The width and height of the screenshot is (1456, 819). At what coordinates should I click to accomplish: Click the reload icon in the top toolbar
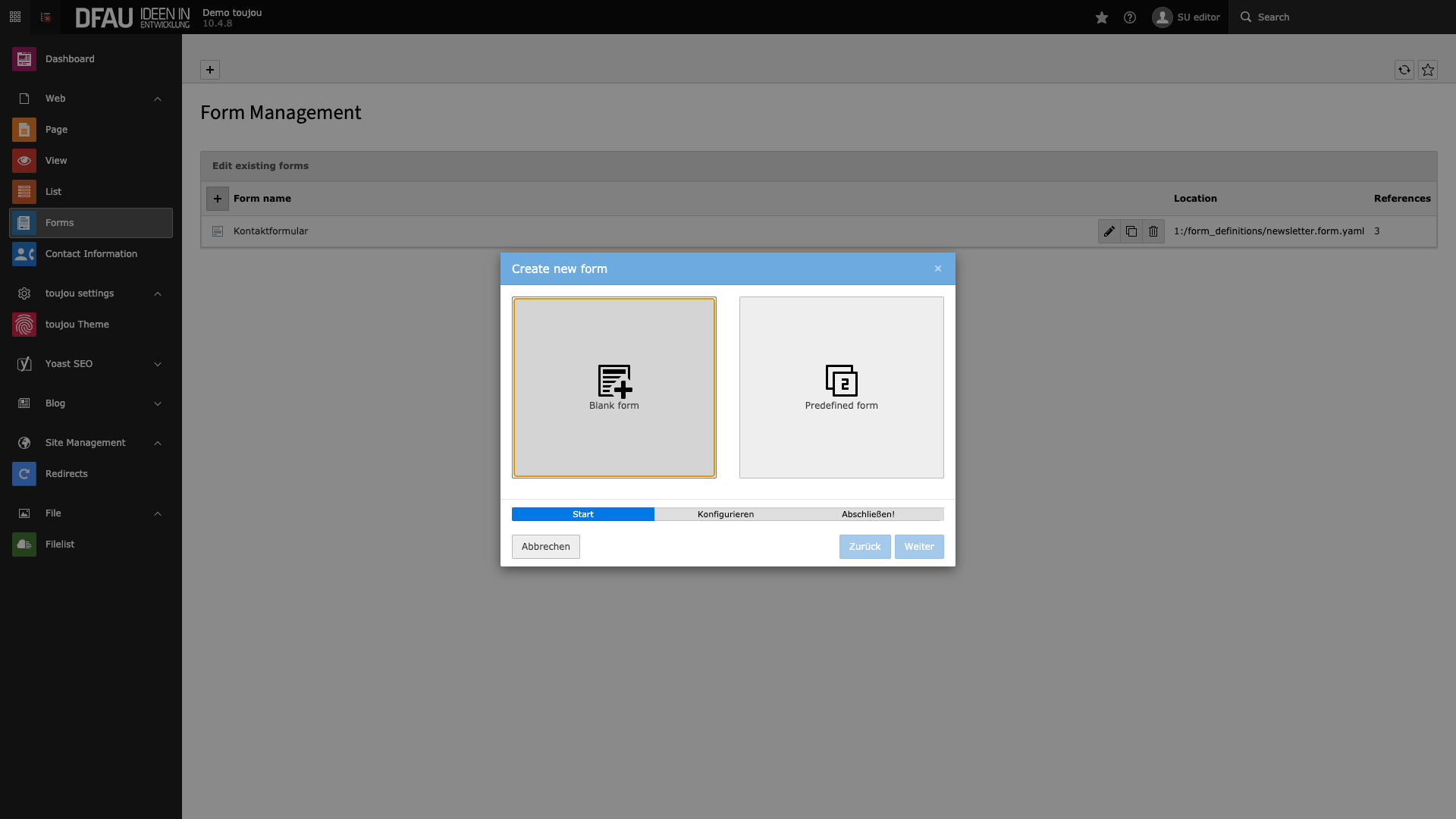click(1404, 70)
